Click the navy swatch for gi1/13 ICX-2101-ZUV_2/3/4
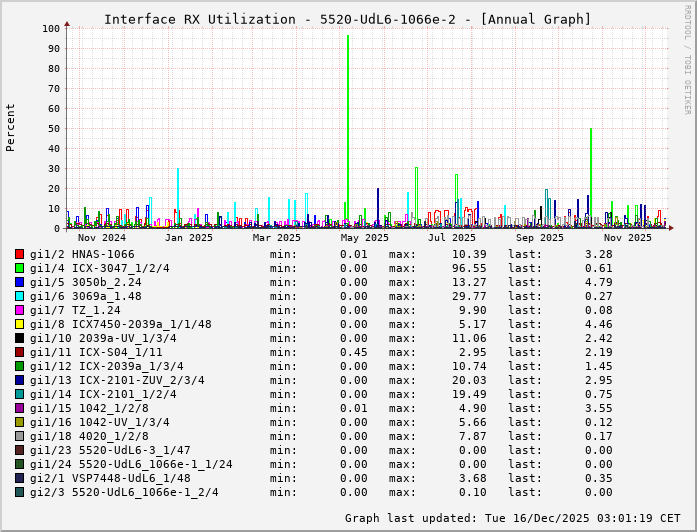 tap(19, 380)
